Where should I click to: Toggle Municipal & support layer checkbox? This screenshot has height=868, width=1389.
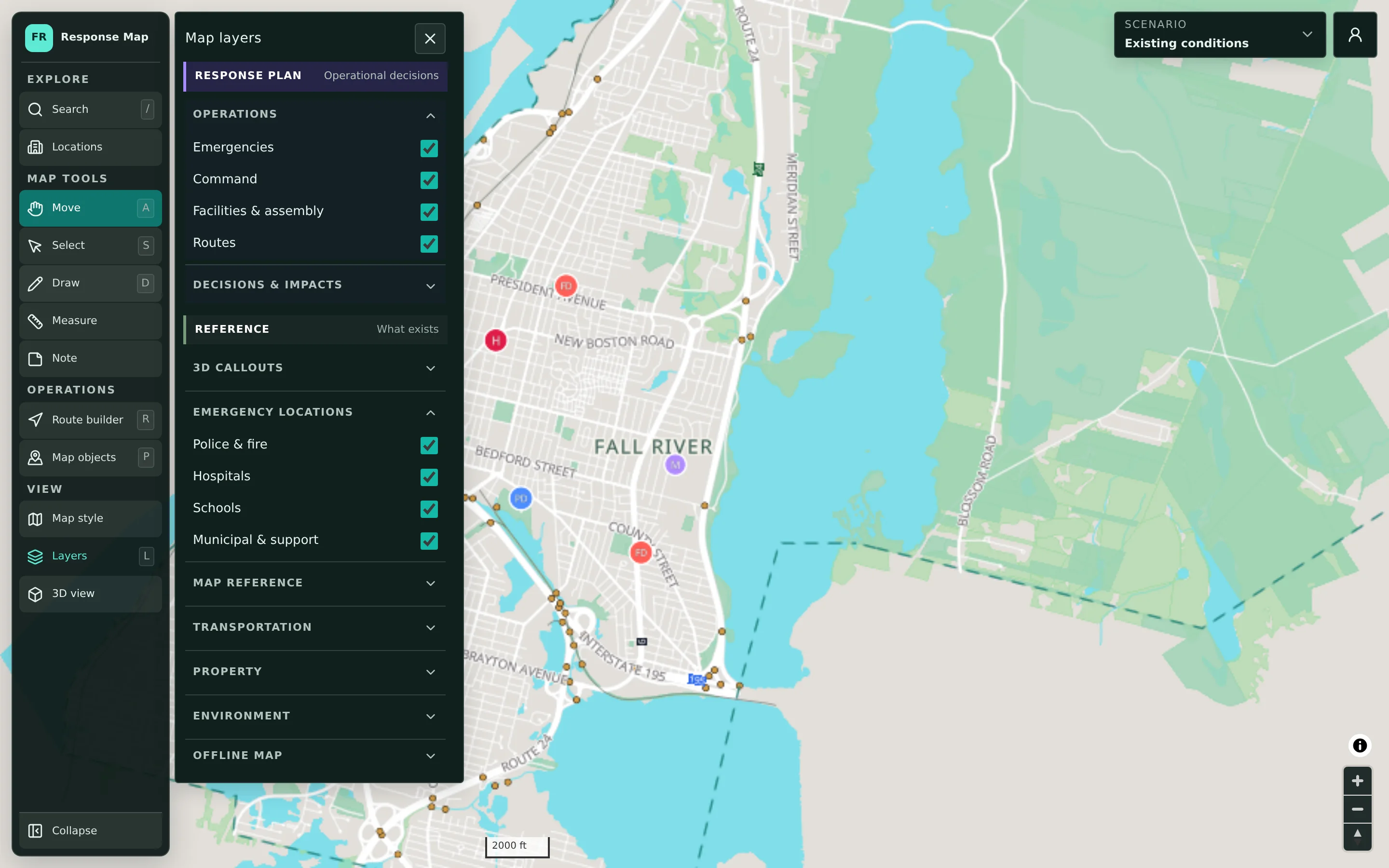(429, 540)
